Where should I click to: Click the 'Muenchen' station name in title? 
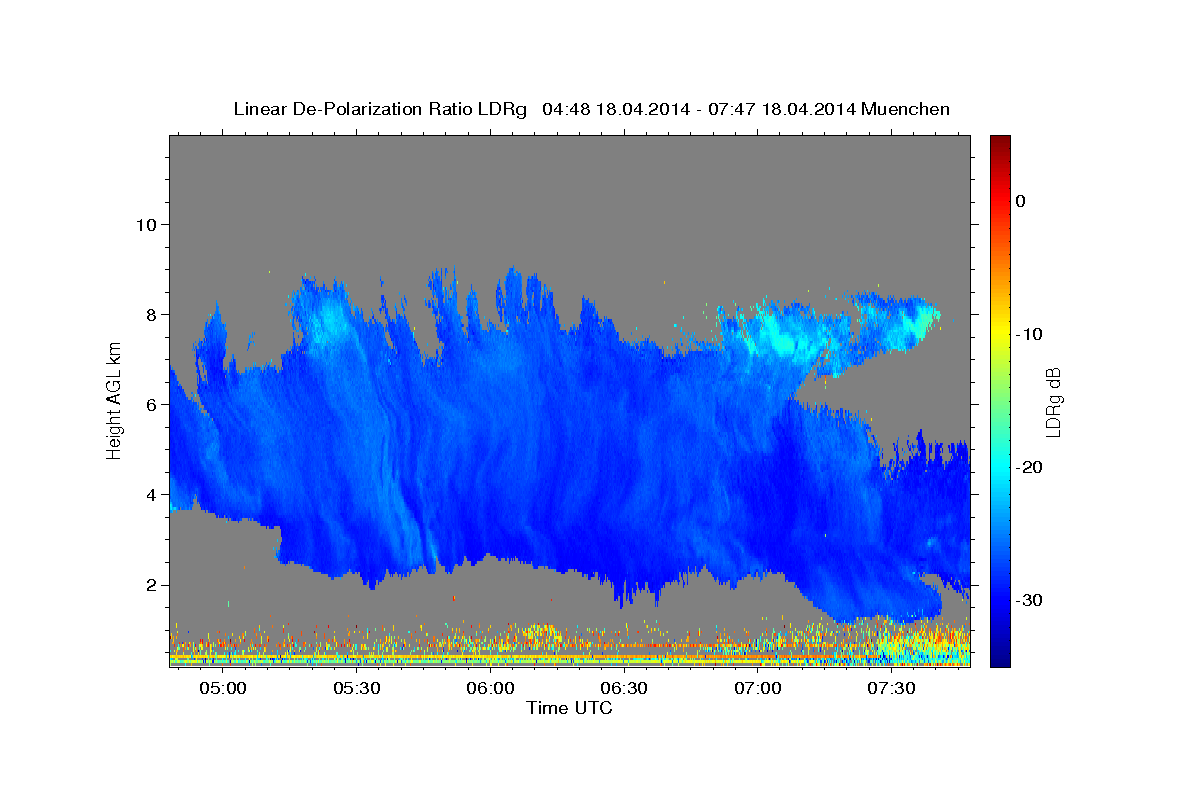click(906, 109)
